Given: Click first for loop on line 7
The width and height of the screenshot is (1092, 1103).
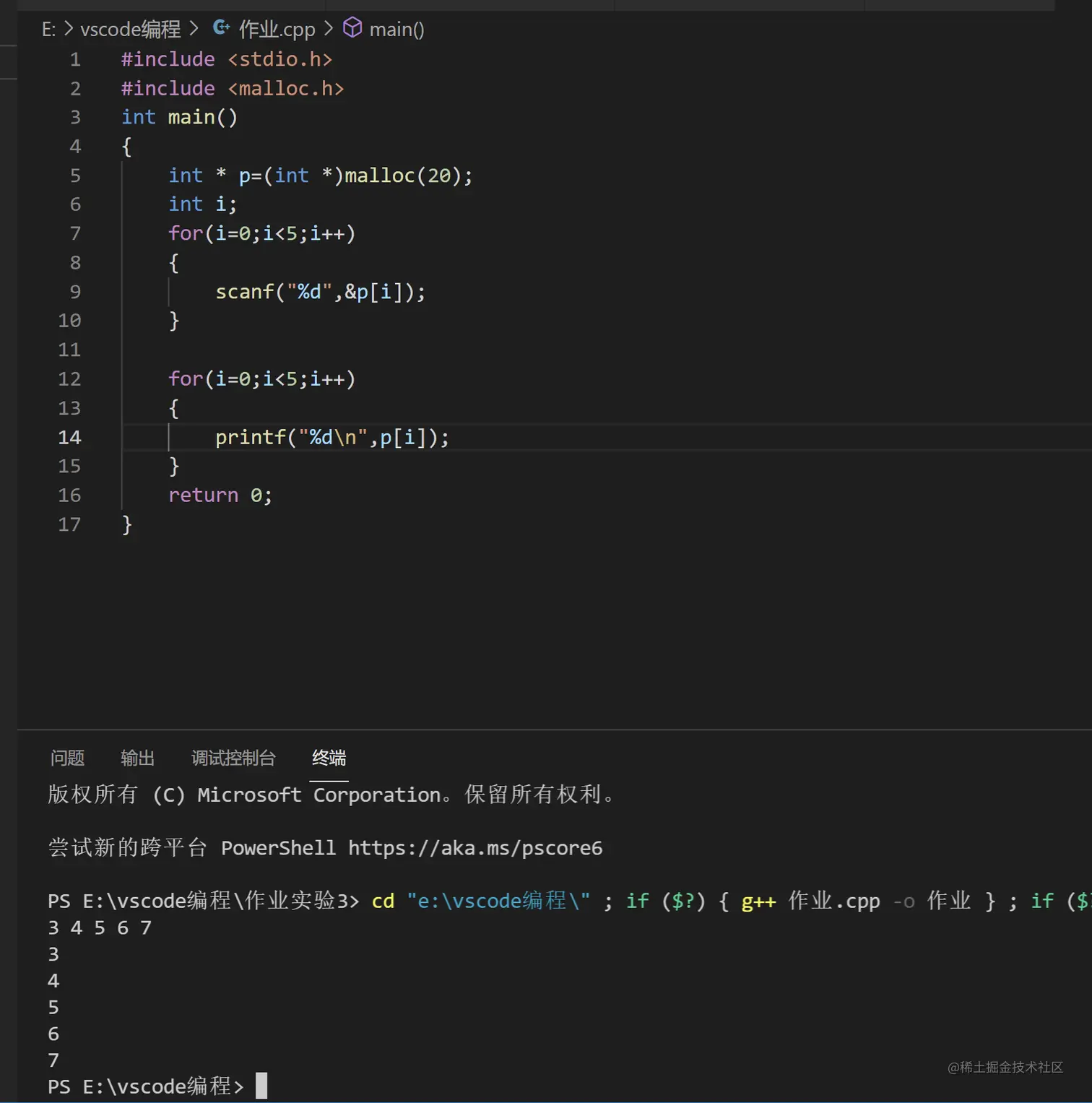Looking at the screenshot, I should [261, 233].
